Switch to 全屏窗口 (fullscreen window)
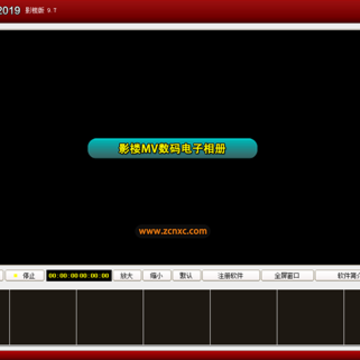The height and width of the screenshot is (360, 360). (x=287, y=276)
